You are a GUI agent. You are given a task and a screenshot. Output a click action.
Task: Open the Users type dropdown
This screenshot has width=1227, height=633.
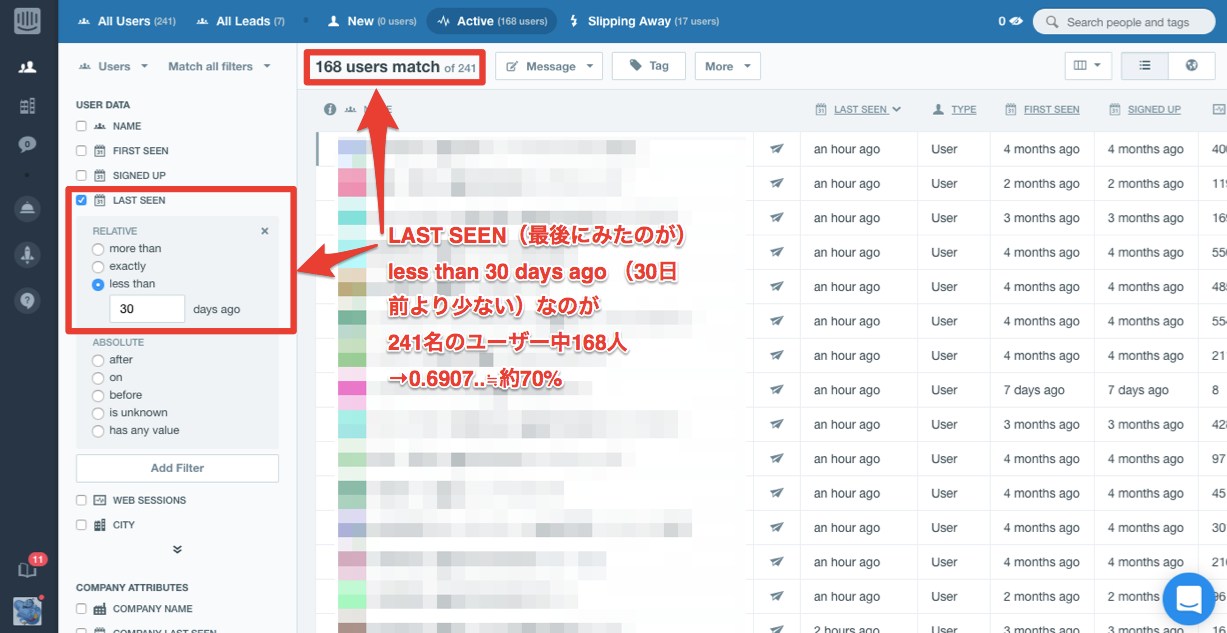point(113,67)
